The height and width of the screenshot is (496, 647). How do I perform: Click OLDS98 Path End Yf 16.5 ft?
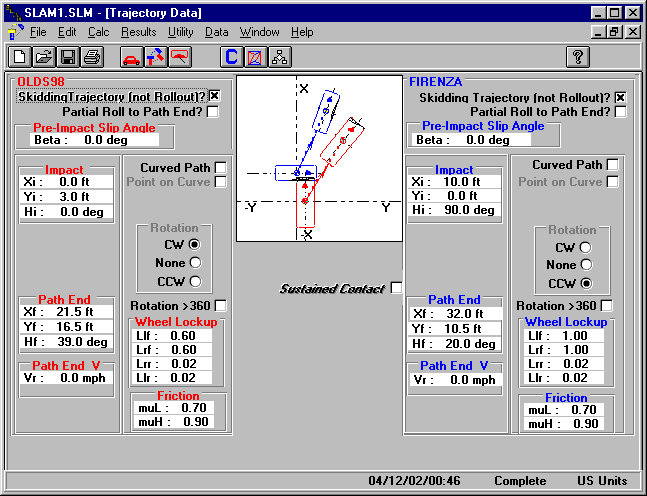click(66, 327)
